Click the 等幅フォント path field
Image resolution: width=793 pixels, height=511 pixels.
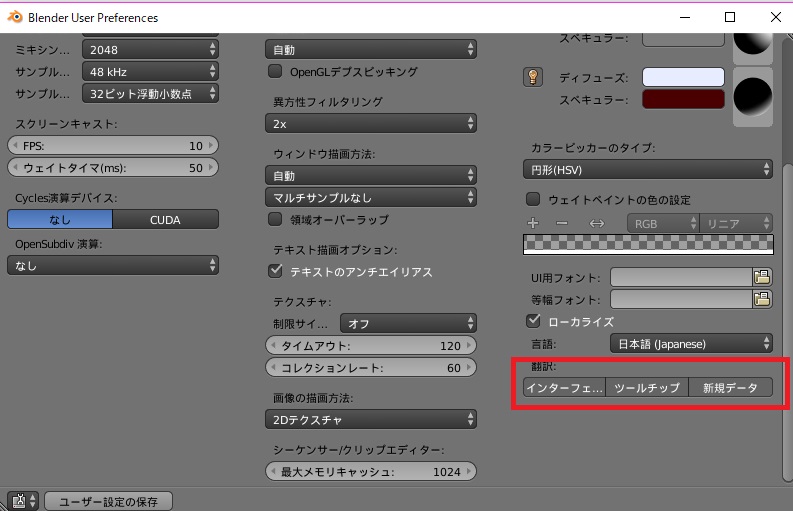coord(681,299)
